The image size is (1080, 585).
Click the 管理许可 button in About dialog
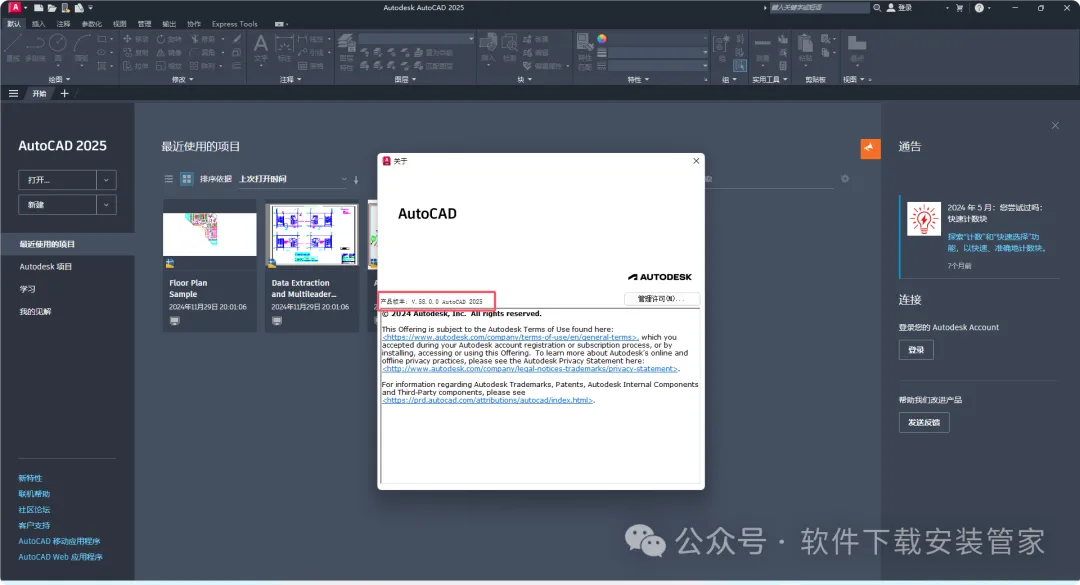pyautogui.click(x=662, y=299)
